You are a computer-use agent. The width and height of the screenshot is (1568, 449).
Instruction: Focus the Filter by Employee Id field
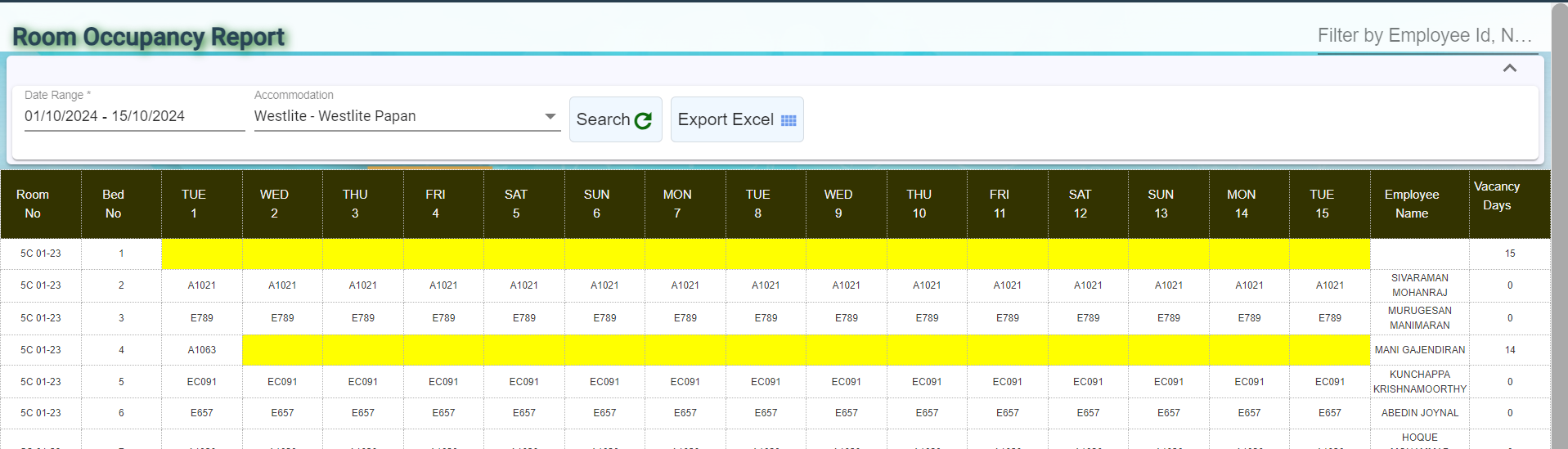coord(1426,36)
